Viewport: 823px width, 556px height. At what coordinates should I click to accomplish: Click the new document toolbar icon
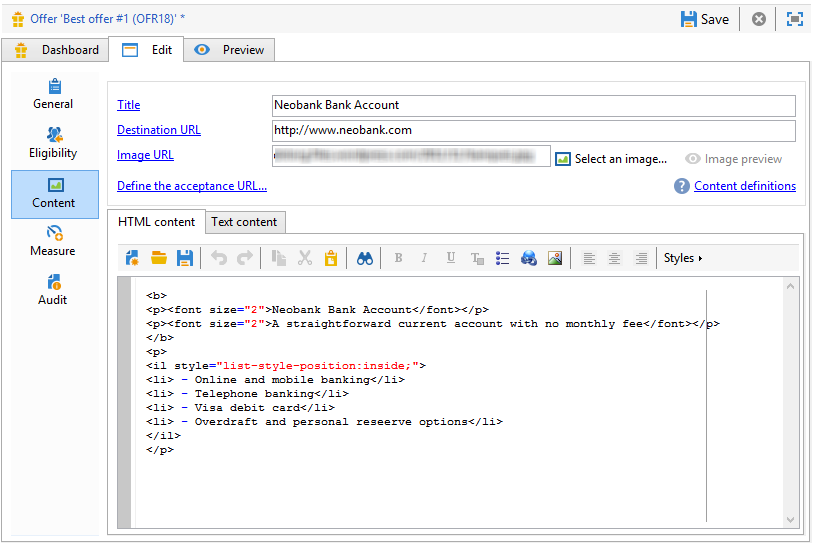tap(132, 258)
